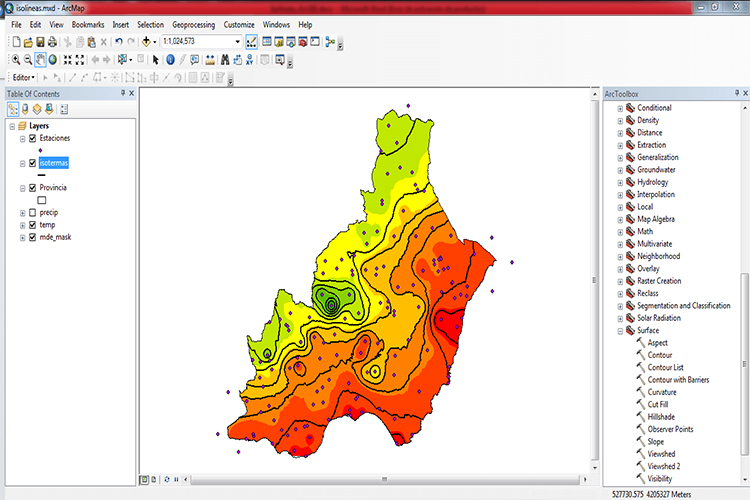
Task: Click the Provincia layer symbol swatch
Action: pyautogui.click(x=41, y=199)
